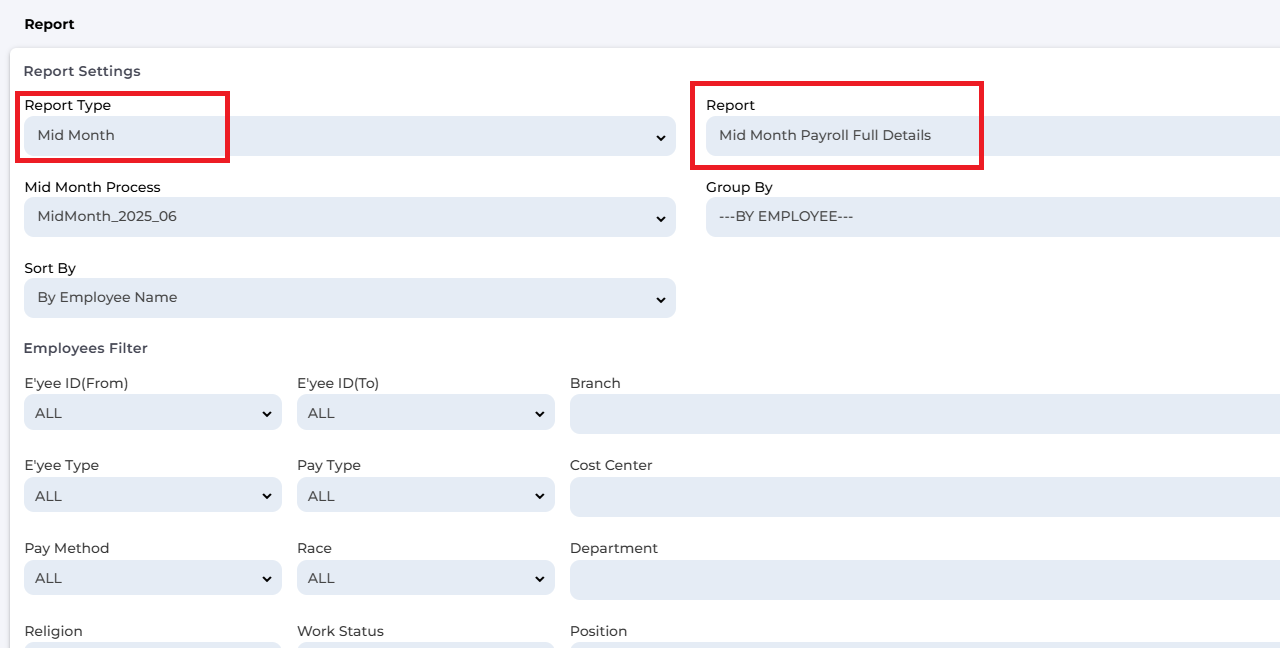Click the Report page title
The width and height of the screenshot is (1280, 648).
tap(50, 24)
